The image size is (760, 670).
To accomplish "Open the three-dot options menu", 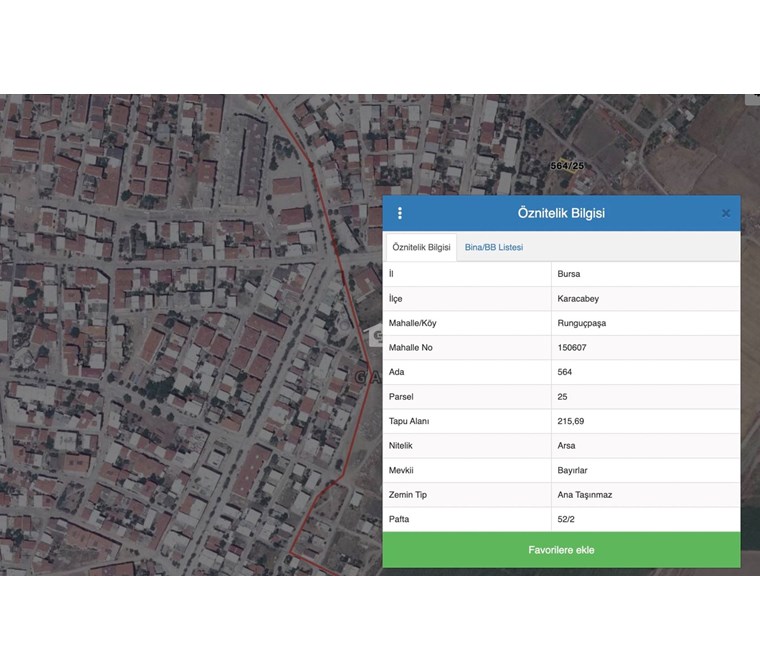I will click(400, 213).
